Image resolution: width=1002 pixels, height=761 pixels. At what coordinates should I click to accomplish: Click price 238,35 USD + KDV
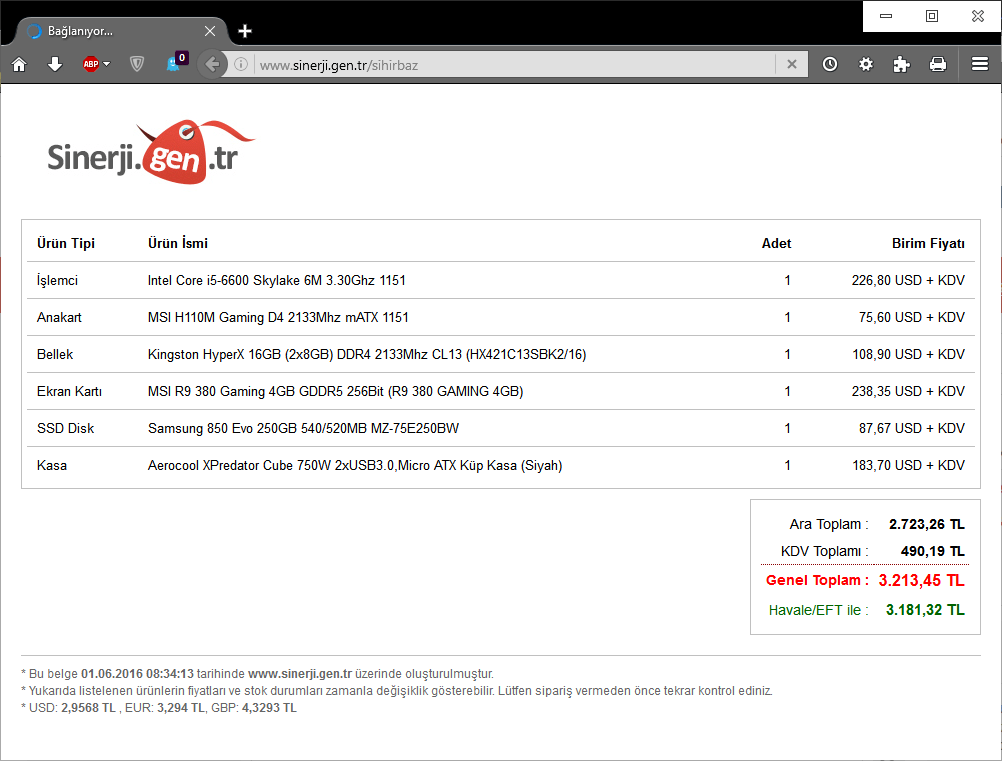click(908, 392)
